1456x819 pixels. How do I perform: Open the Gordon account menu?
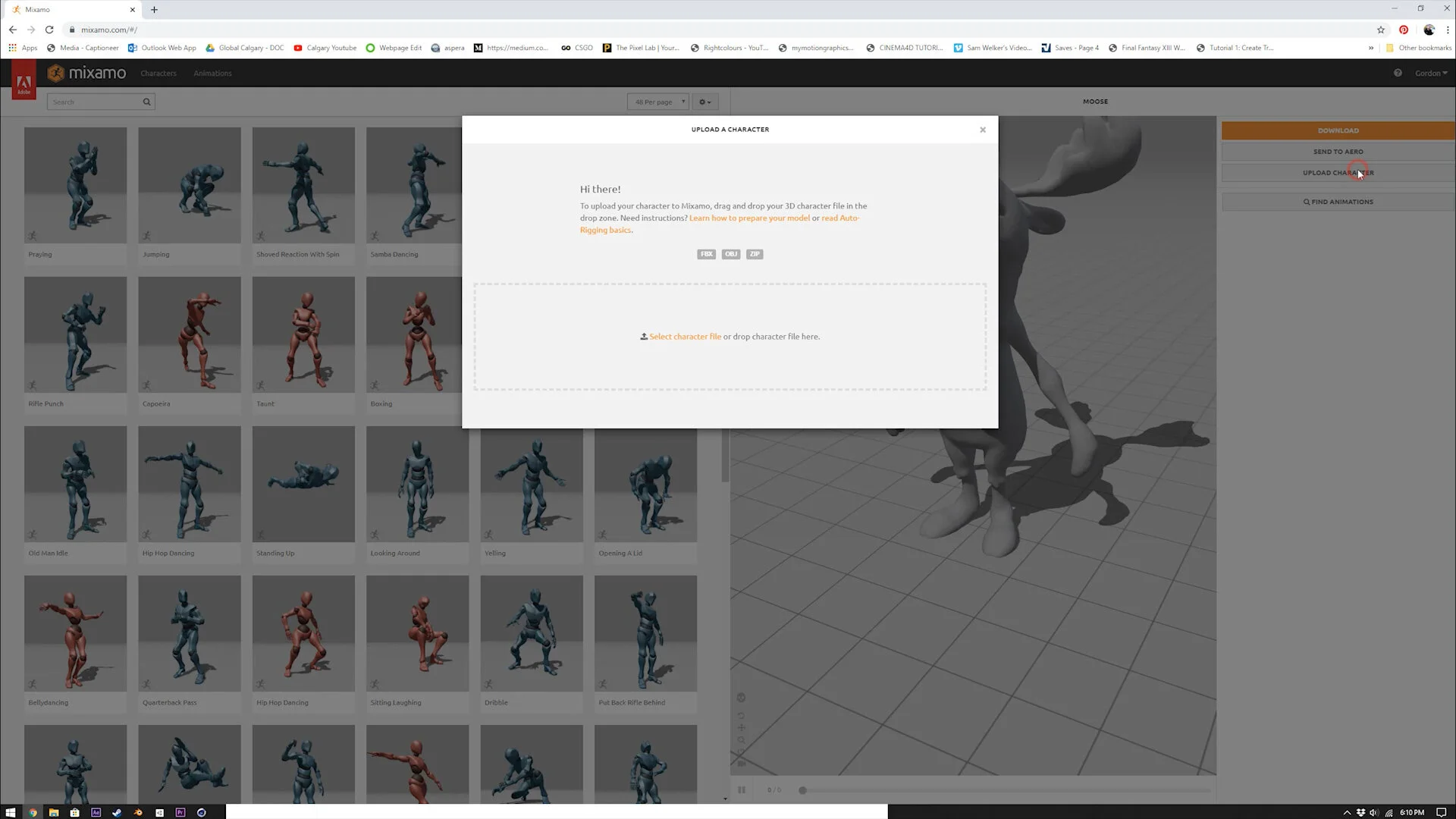point(1430,74)
